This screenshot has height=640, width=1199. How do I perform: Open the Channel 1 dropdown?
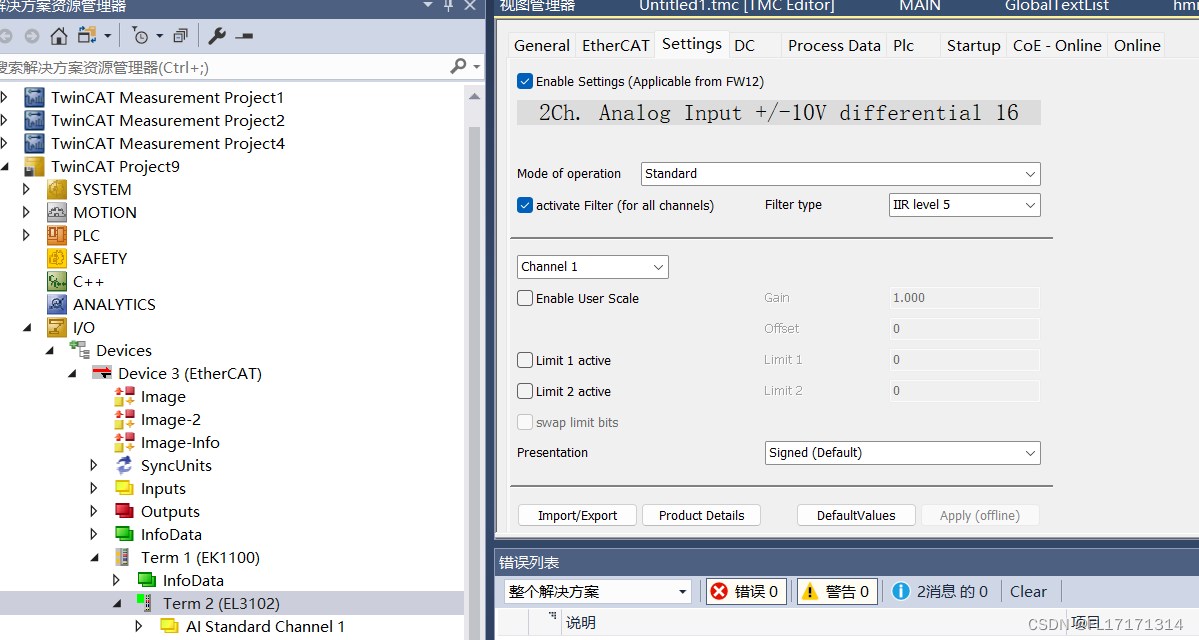click(x=593, y=267)
